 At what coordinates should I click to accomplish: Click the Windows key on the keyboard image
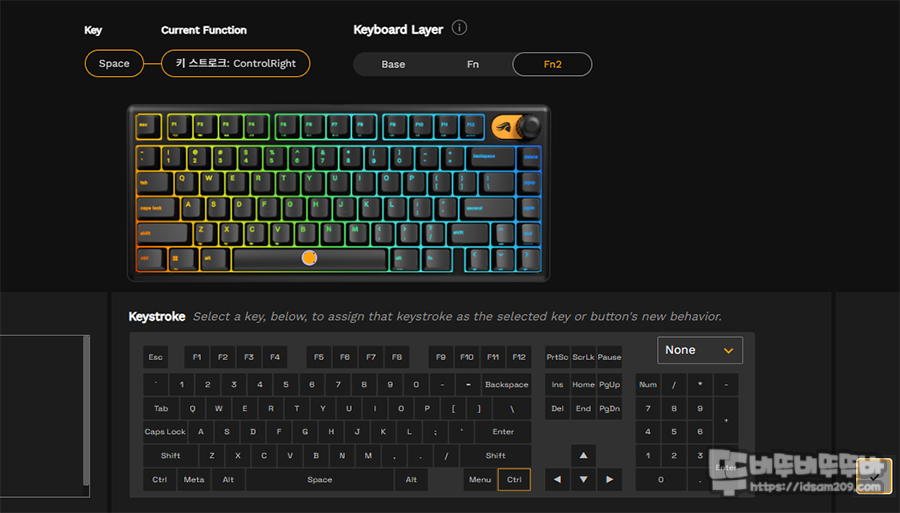point(175,259)
